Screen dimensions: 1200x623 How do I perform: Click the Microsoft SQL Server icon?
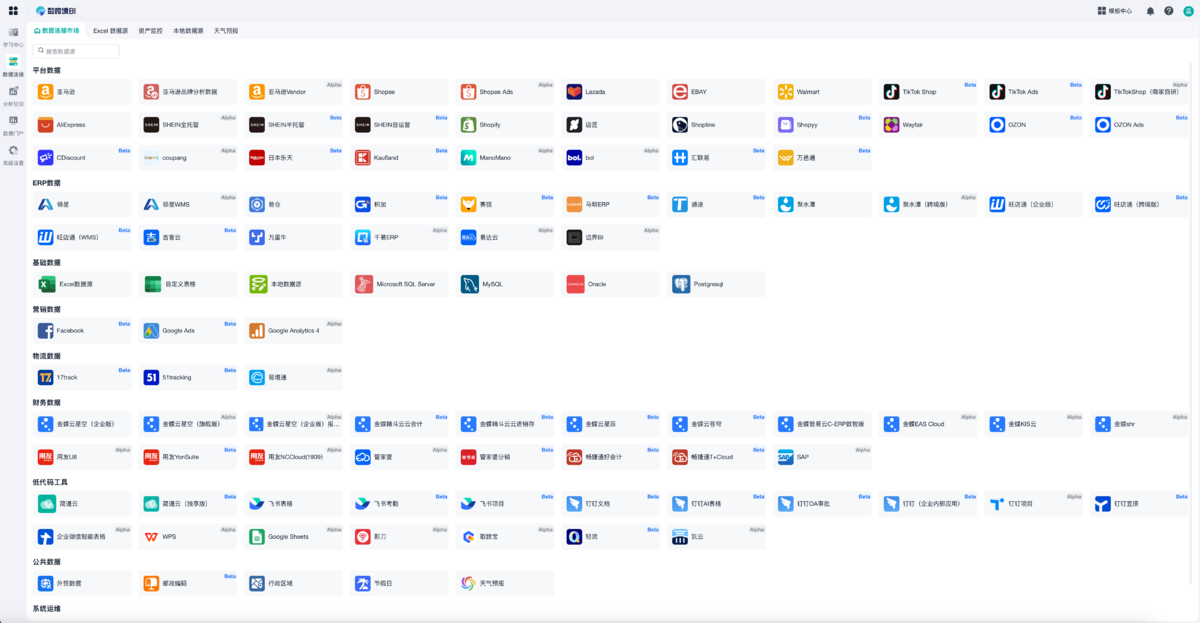(x=362, y=284)
